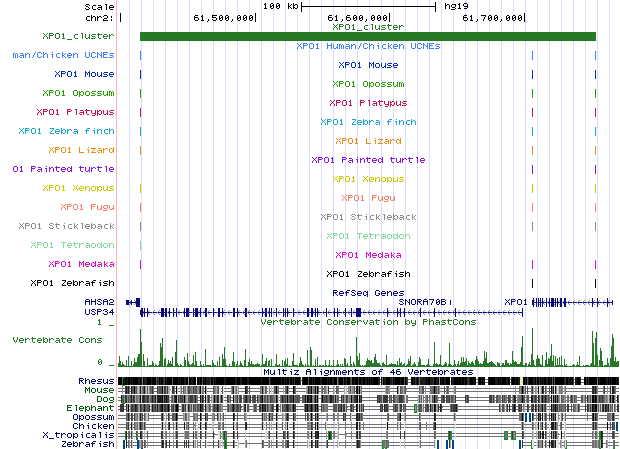
Task: Click the XPO1 Platypus side label
Action: tap(75, 111)
